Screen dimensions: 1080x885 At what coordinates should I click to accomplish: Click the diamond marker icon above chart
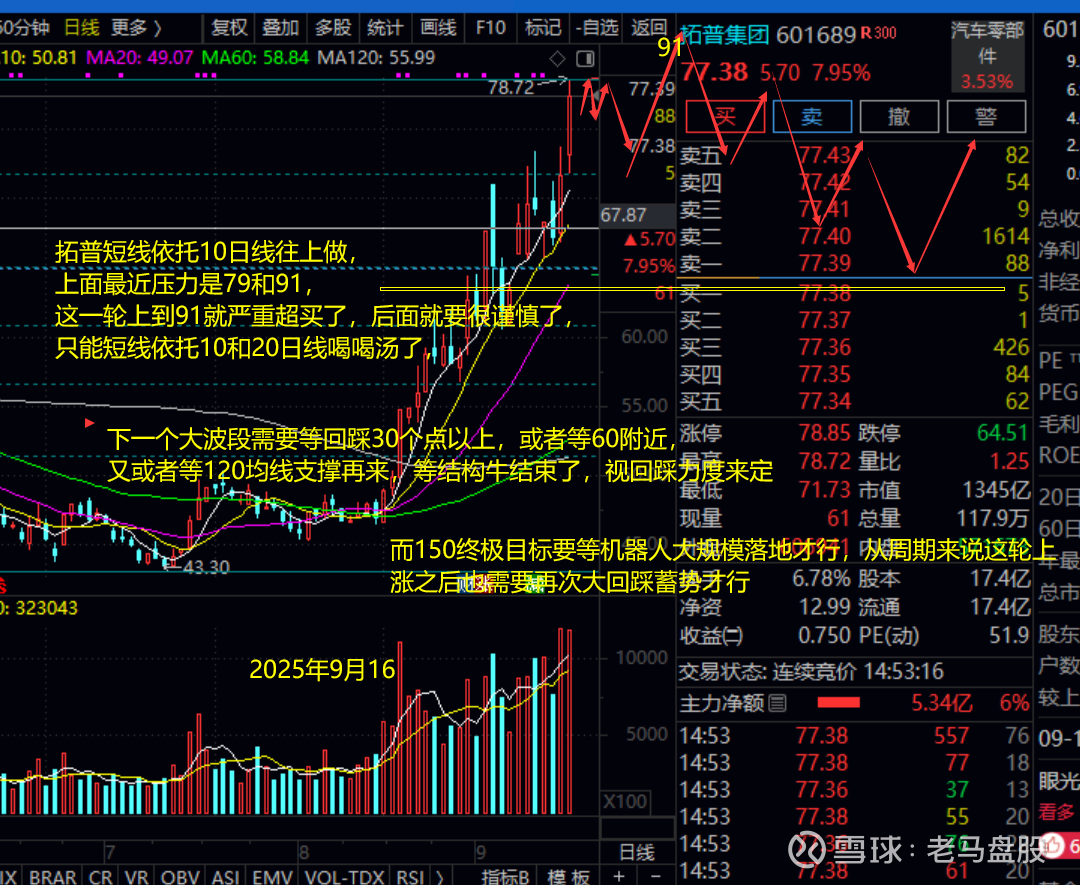[x=557, y=59]
